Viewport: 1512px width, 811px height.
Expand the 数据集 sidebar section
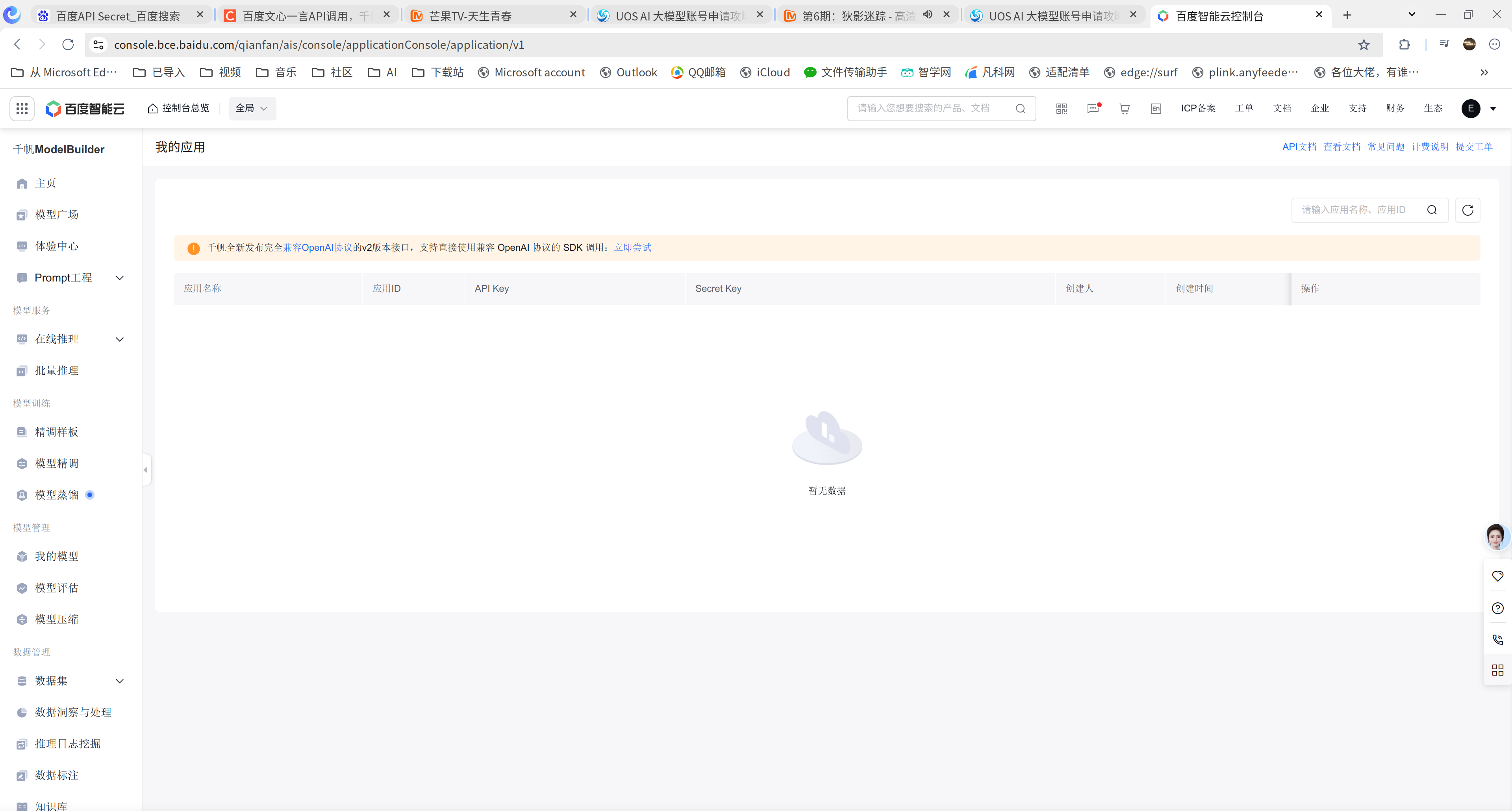tap(120, 681)
